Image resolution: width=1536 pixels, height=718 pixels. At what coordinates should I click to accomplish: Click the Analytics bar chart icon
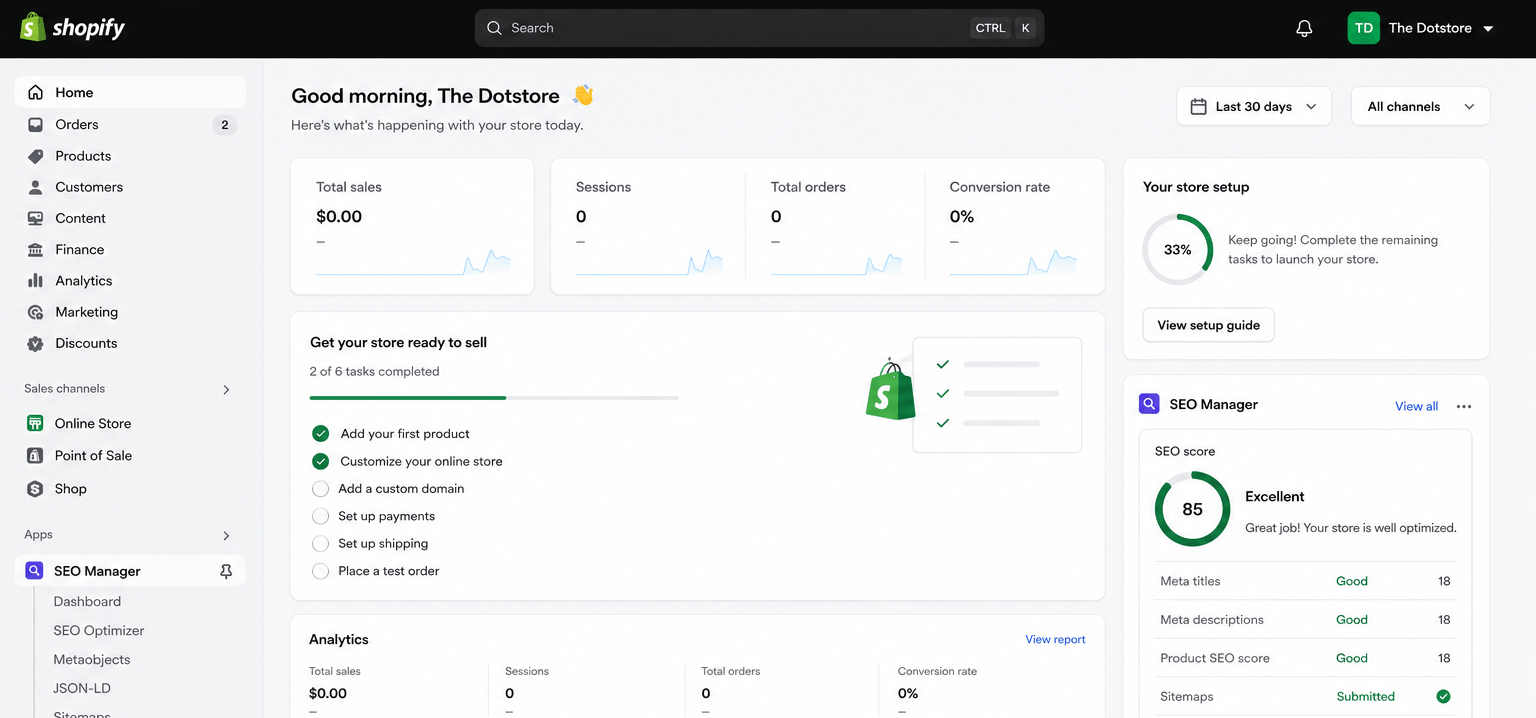pos(36,281)
